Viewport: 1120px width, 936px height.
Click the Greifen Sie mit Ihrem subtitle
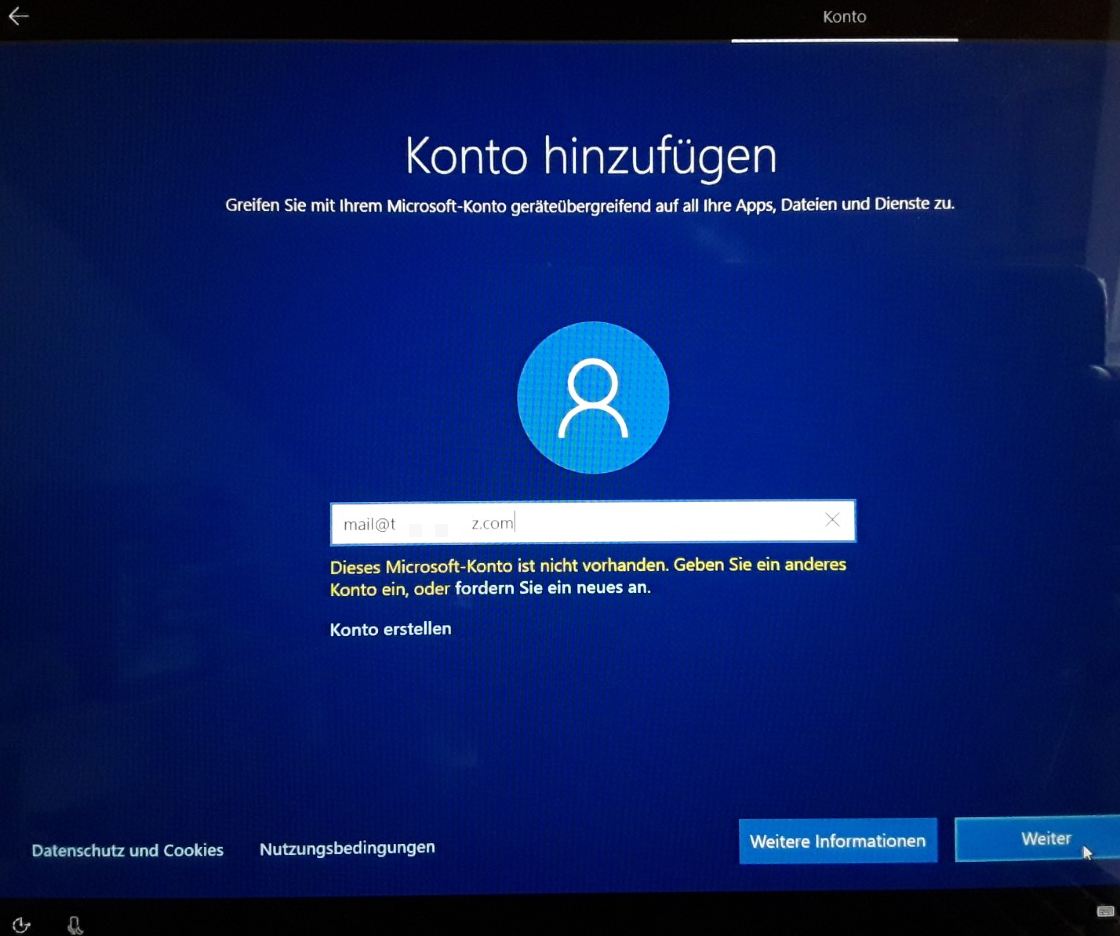pos(590,205)
